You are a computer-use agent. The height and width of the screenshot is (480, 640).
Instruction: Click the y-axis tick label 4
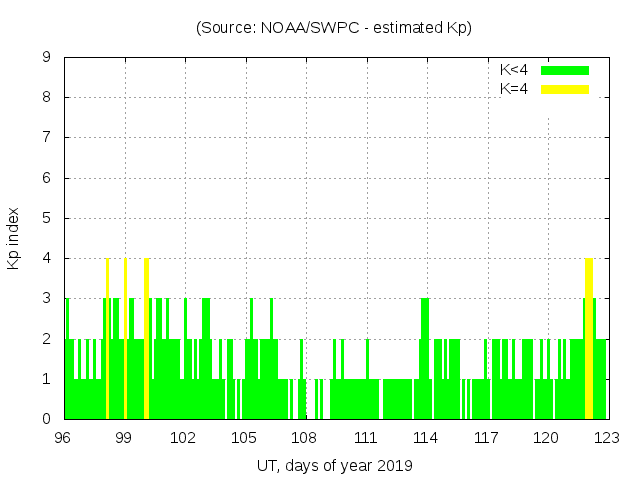pos(47,258)
